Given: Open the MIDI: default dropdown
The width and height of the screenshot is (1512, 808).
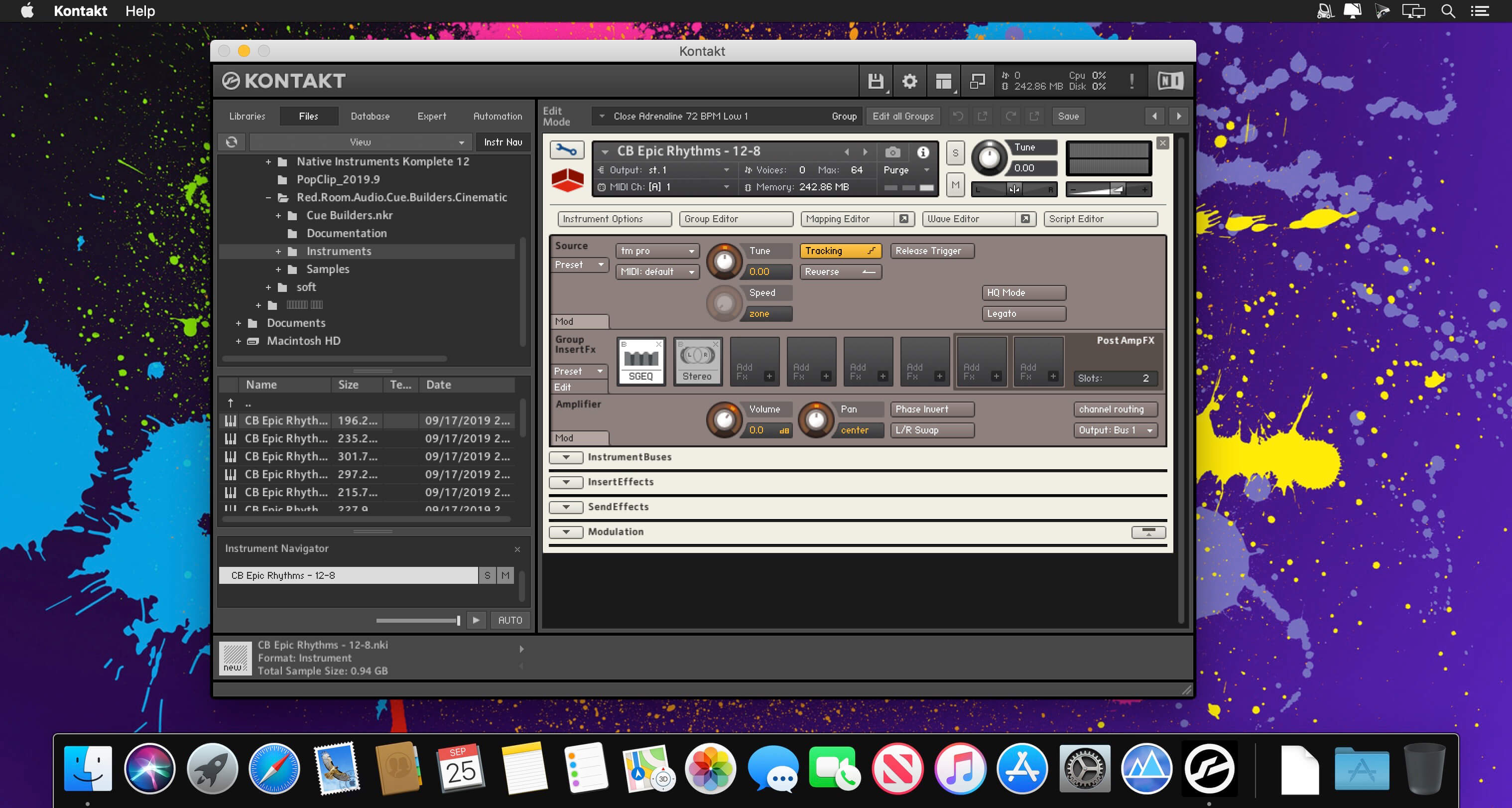Looking at the screenshot, I should pos(657,272).
